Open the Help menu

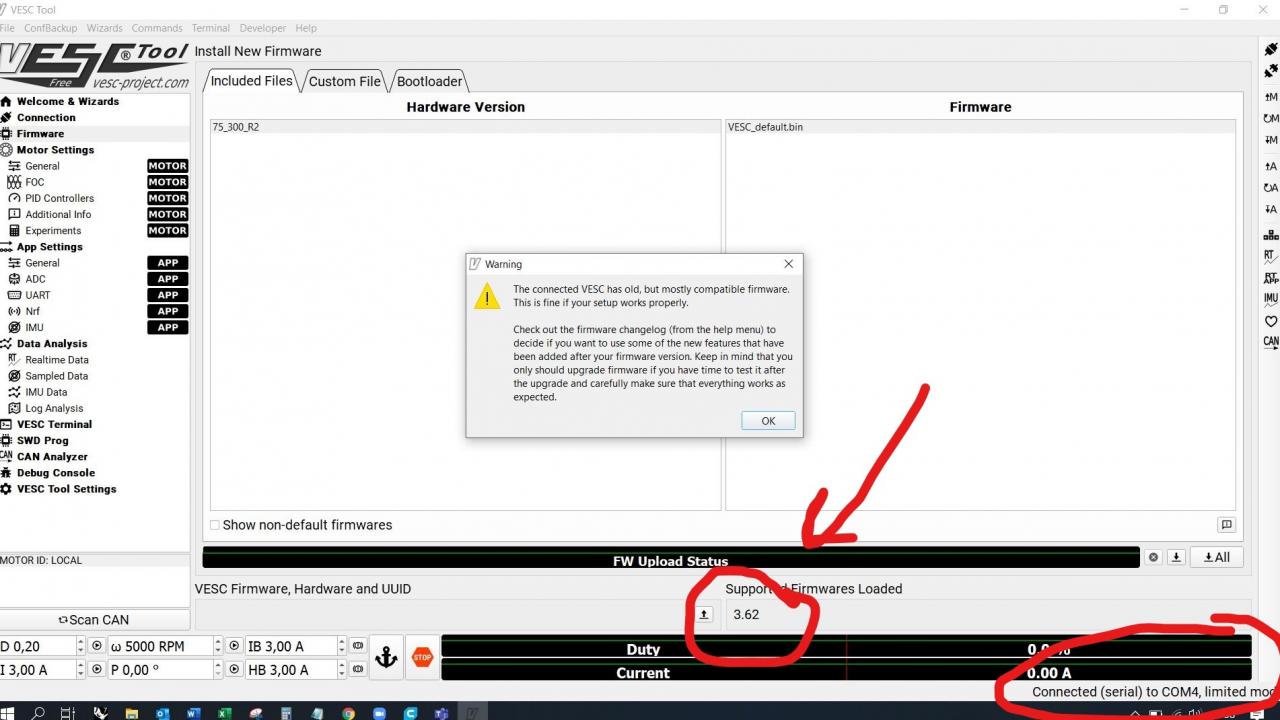point(306,28)
